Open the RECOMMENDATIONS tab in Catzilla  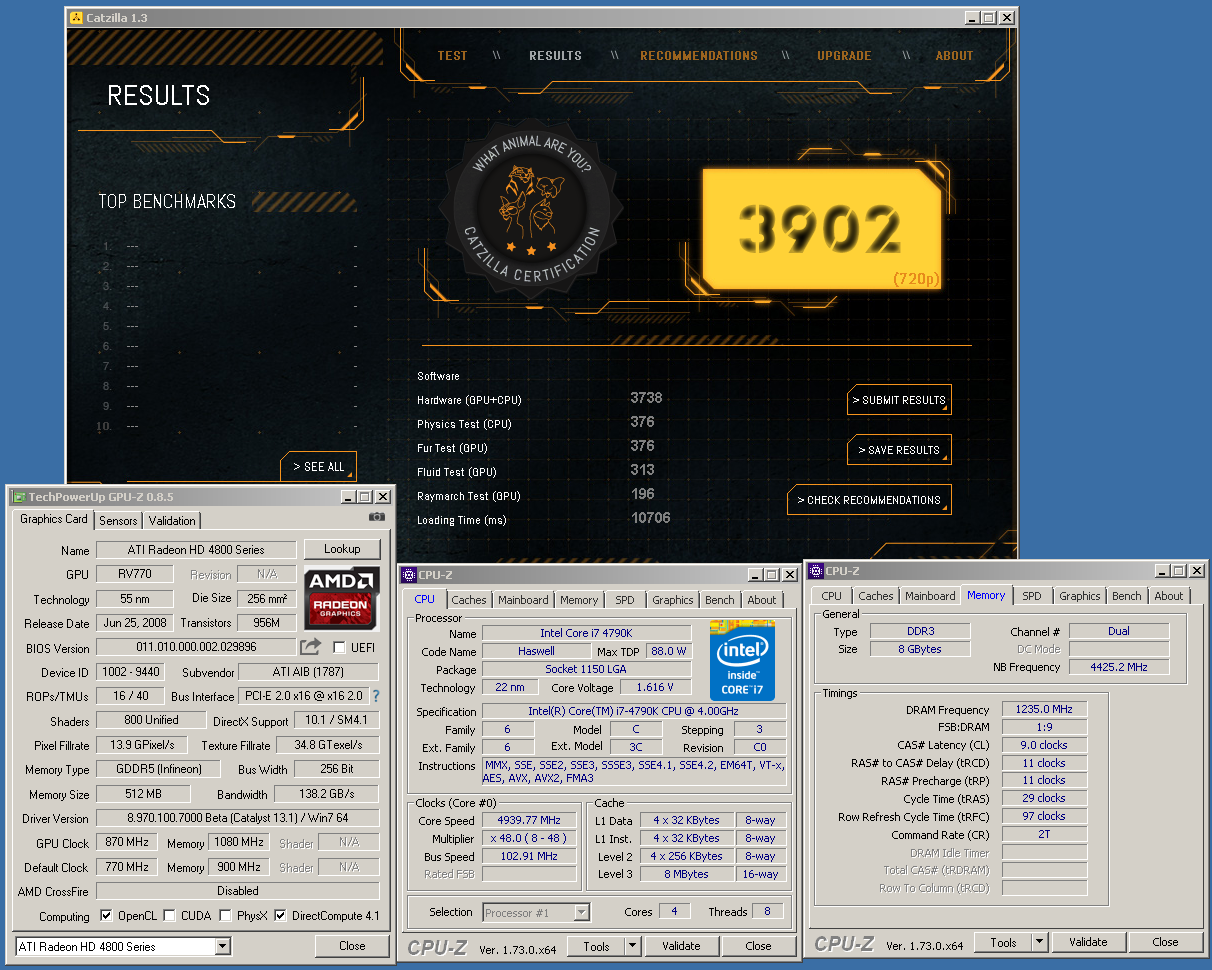pyautogui.click(x=699, y=56)
